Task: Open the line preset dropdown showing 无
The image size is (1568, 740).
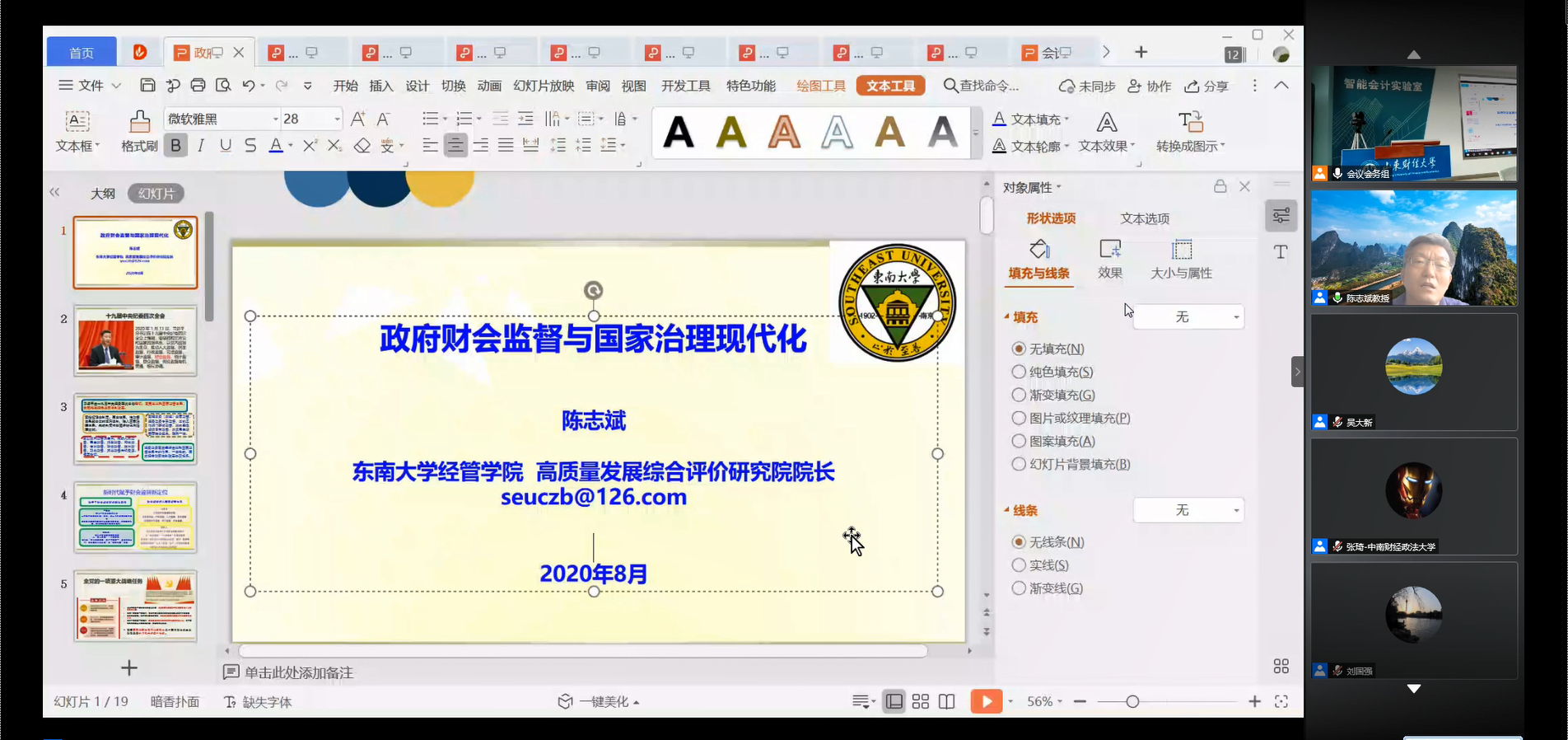Action: pos(1188,511)
